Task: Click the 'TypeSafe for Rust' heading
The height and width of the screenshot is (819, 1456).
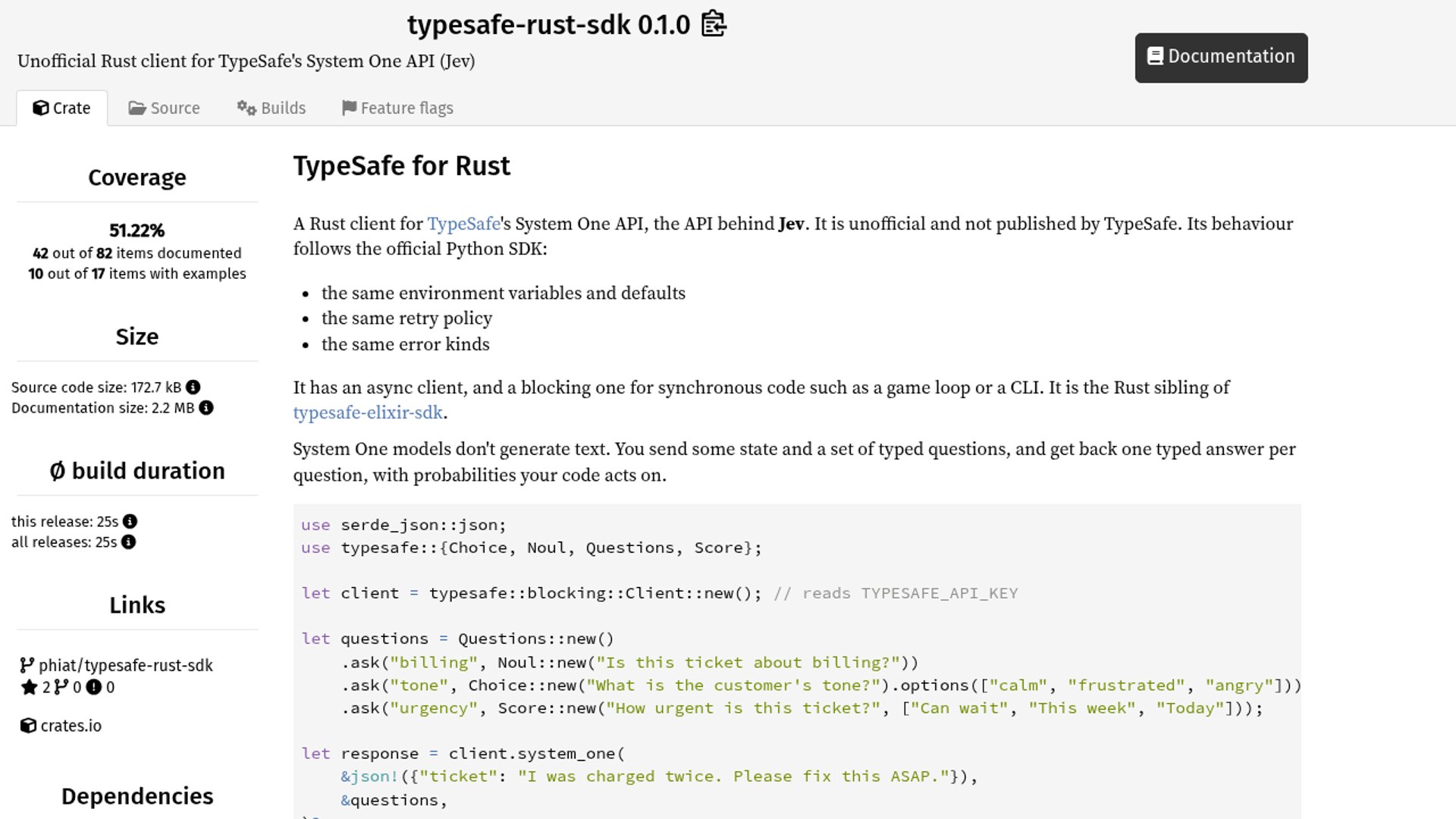Action: 402,166
